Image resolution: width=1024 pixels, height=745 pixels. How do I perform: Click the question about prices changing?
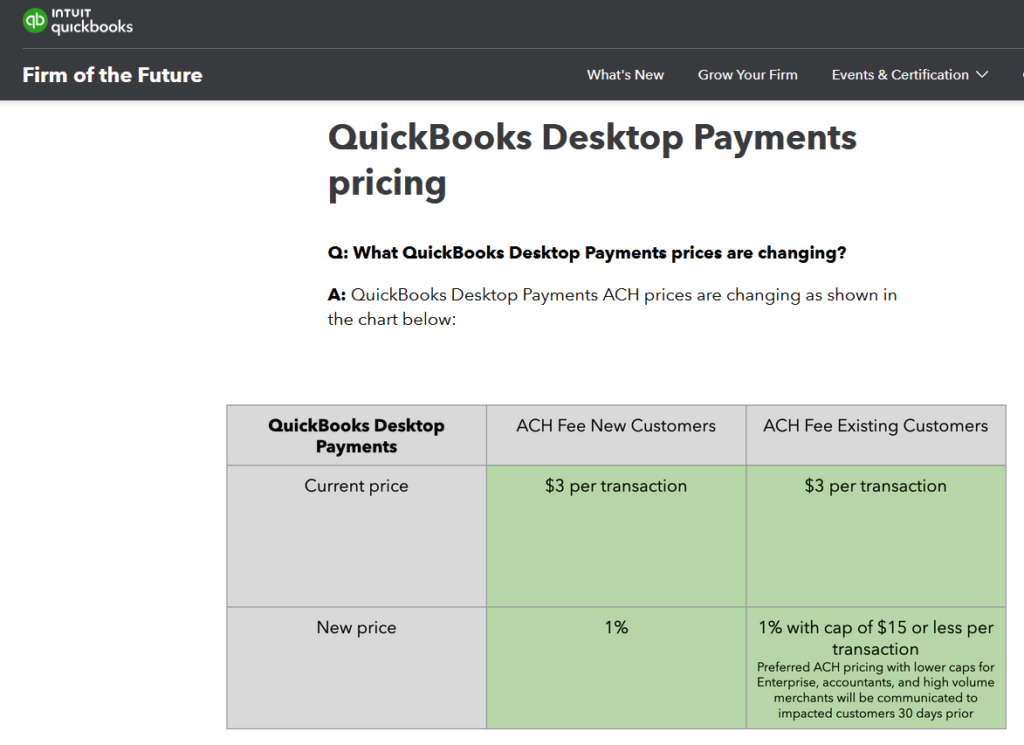coord(586,253)
